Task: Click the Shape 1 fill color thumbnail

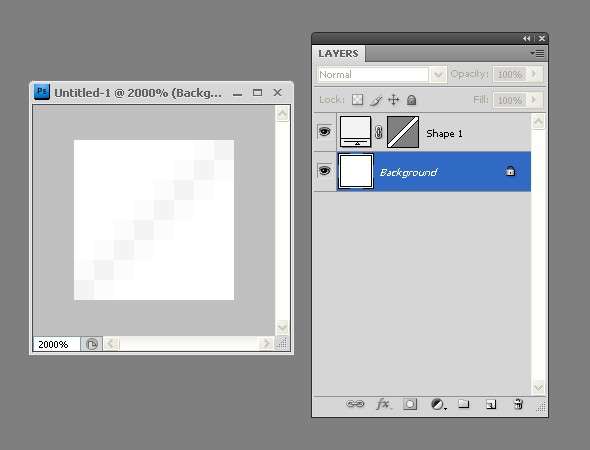Action: point(355,132)
